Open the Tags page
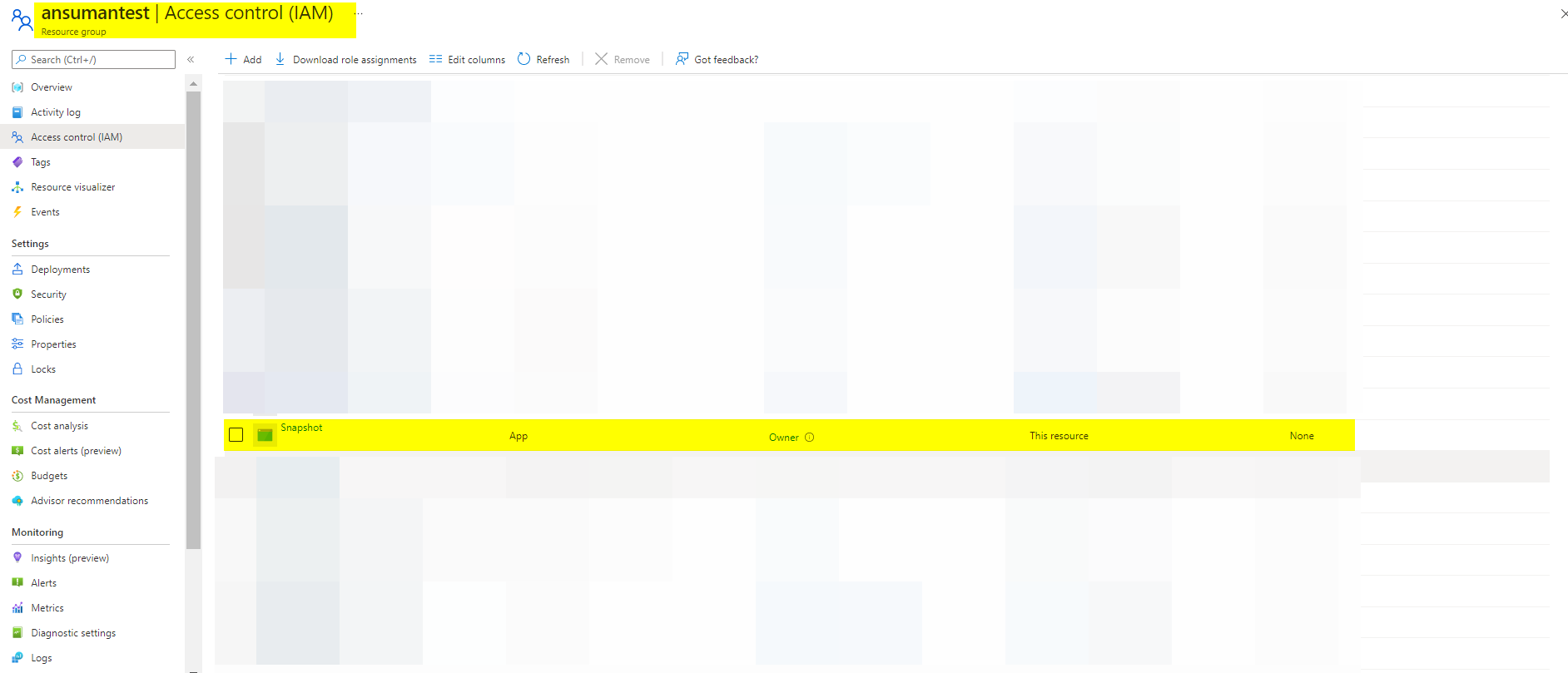The height and width of the screenshot is (673, 1568). (x=41, y=162)
